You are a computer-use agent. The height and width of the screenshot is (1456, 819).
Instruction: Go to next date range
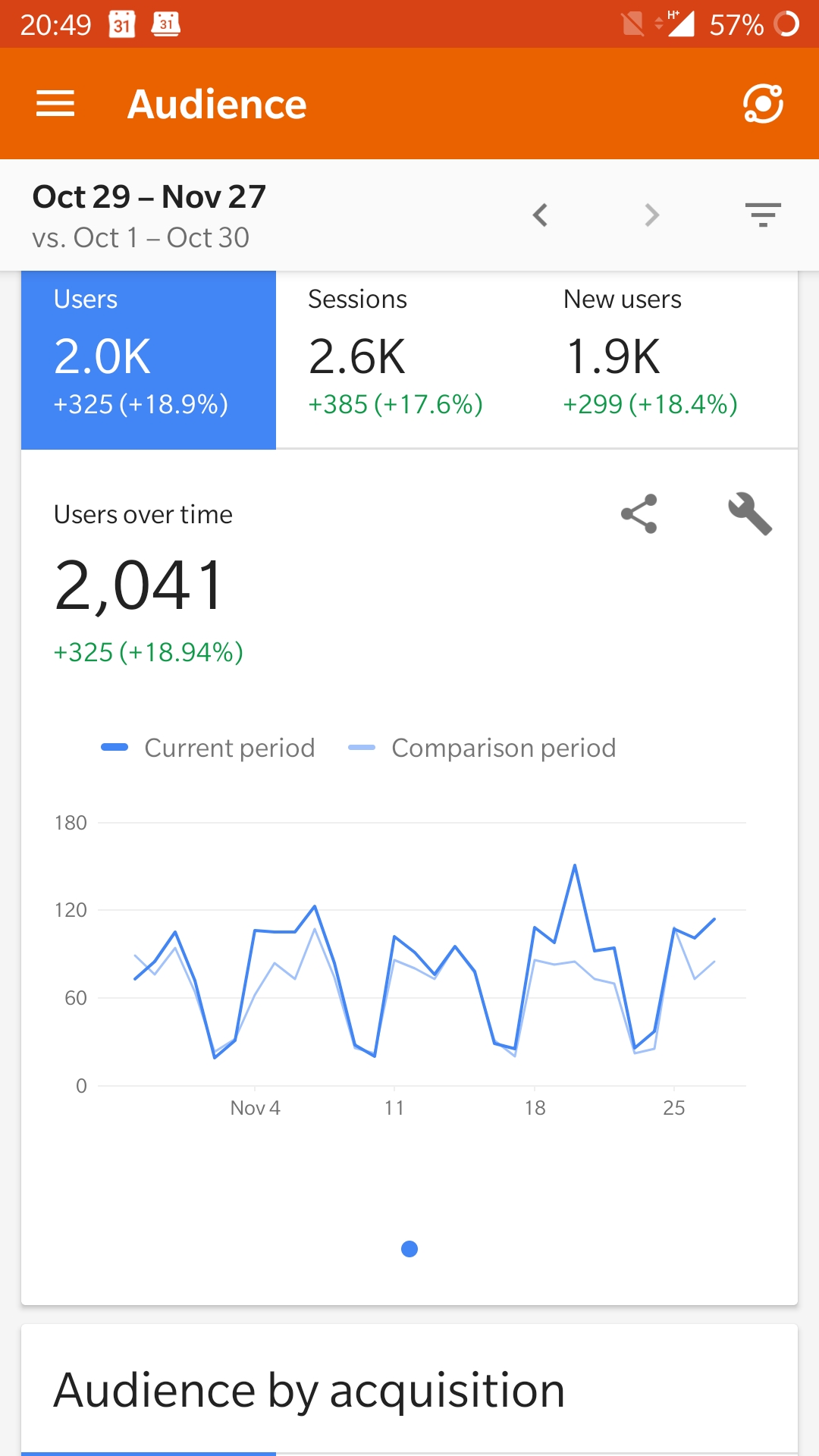point(651,215)
